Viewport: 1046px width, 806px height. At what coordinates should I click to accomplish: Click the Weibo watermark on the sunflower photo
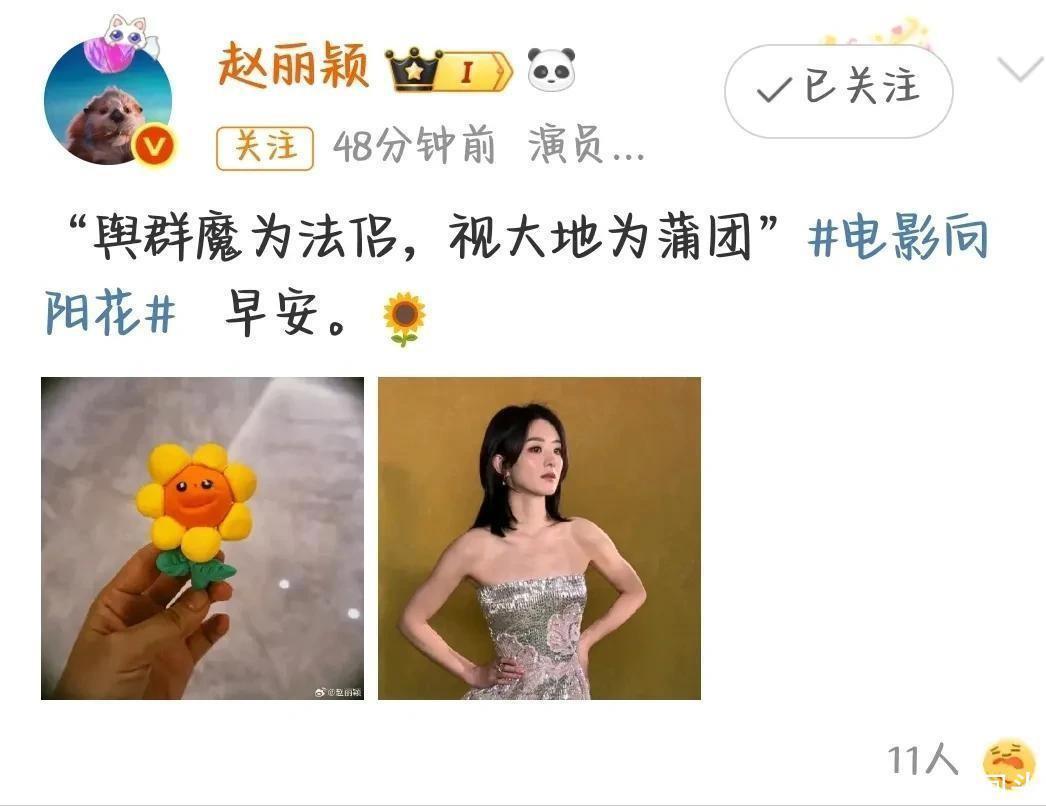338,693
